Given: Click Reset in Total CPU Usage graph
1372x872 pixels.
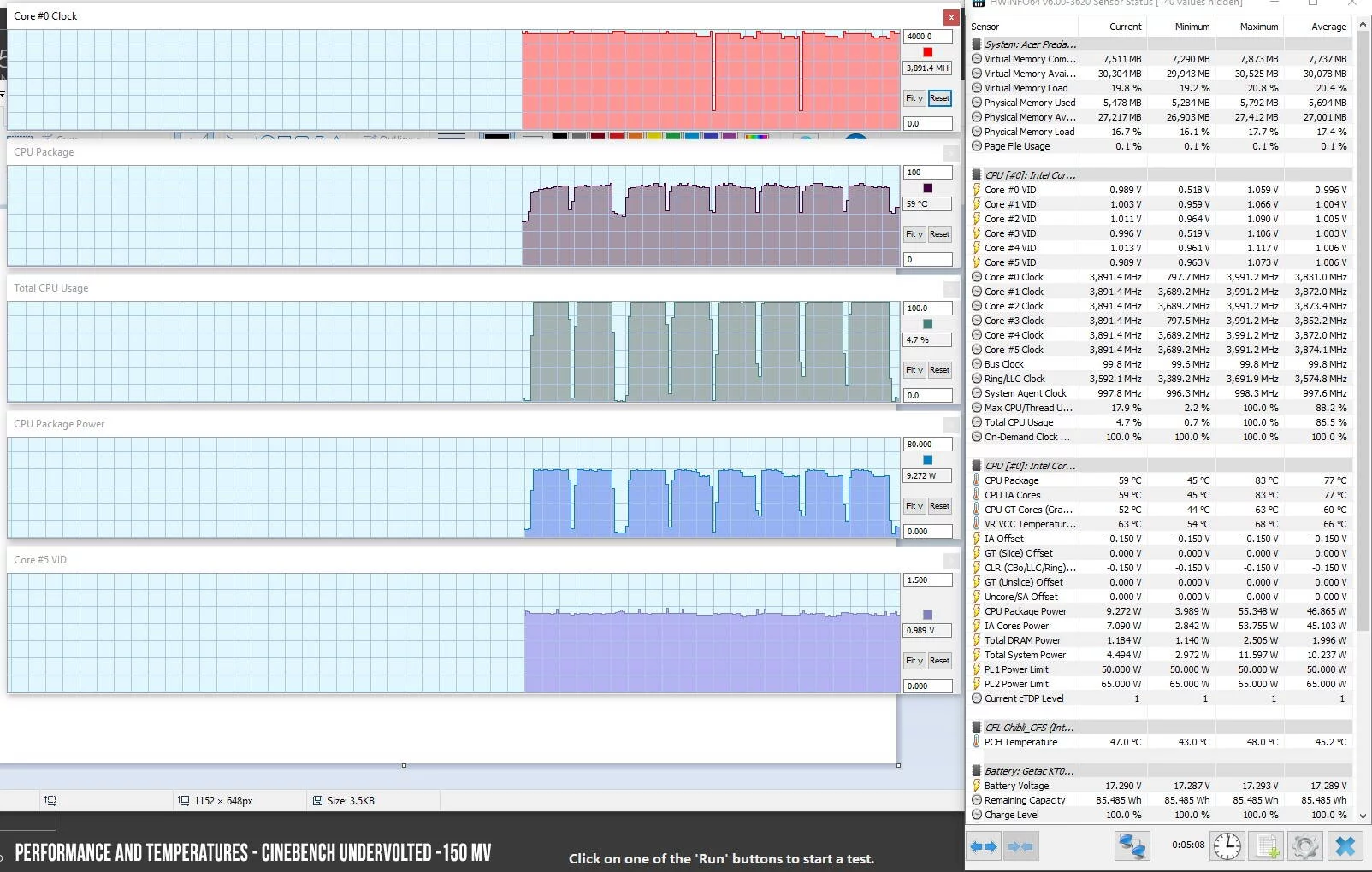Looking at the screenshot, I should (940, 370).
